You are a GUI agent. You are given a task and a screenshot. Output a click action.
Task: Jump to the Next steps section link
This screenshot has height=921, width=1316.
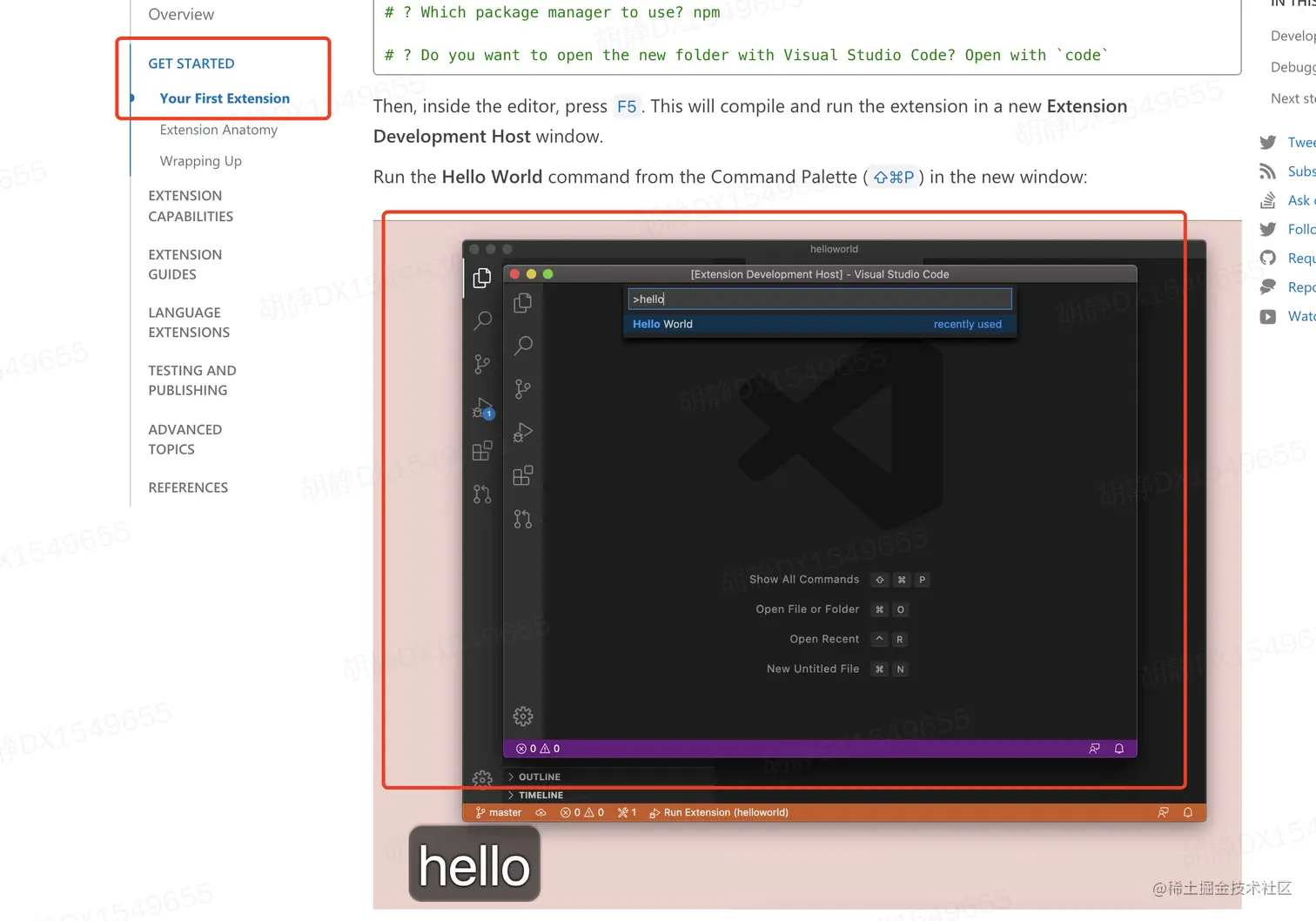click(x=1292, y=98)
